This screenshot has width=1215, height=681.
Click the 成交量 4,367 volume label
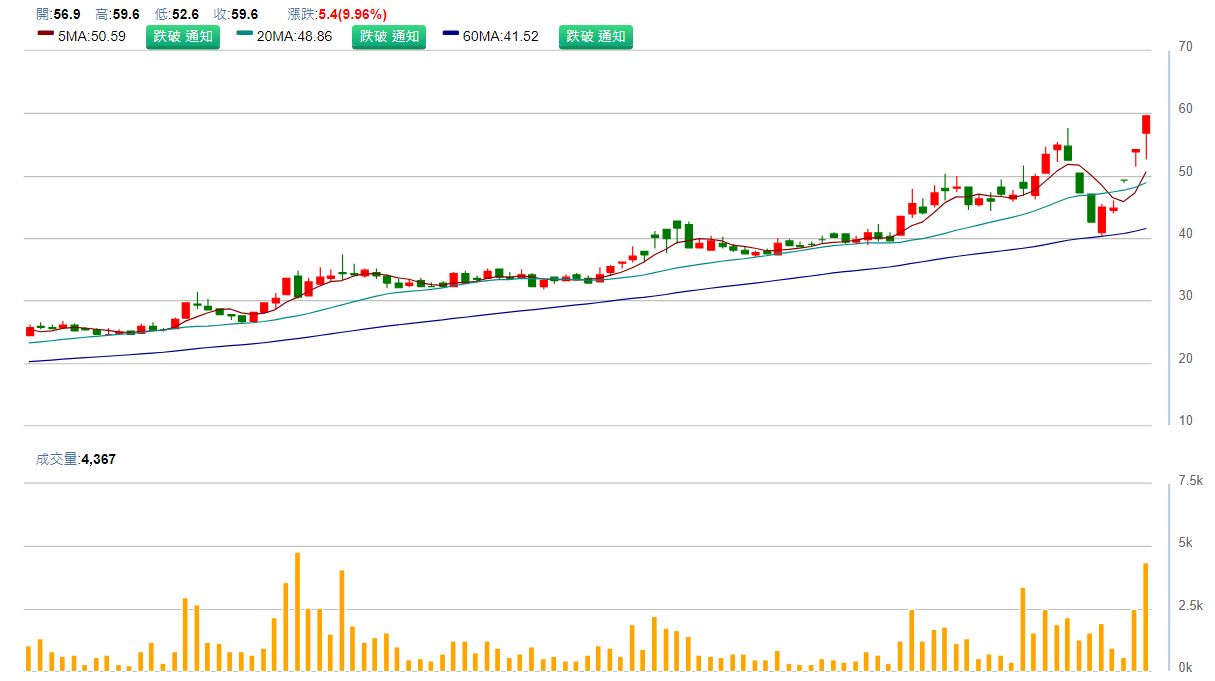[x=76, y=459]
